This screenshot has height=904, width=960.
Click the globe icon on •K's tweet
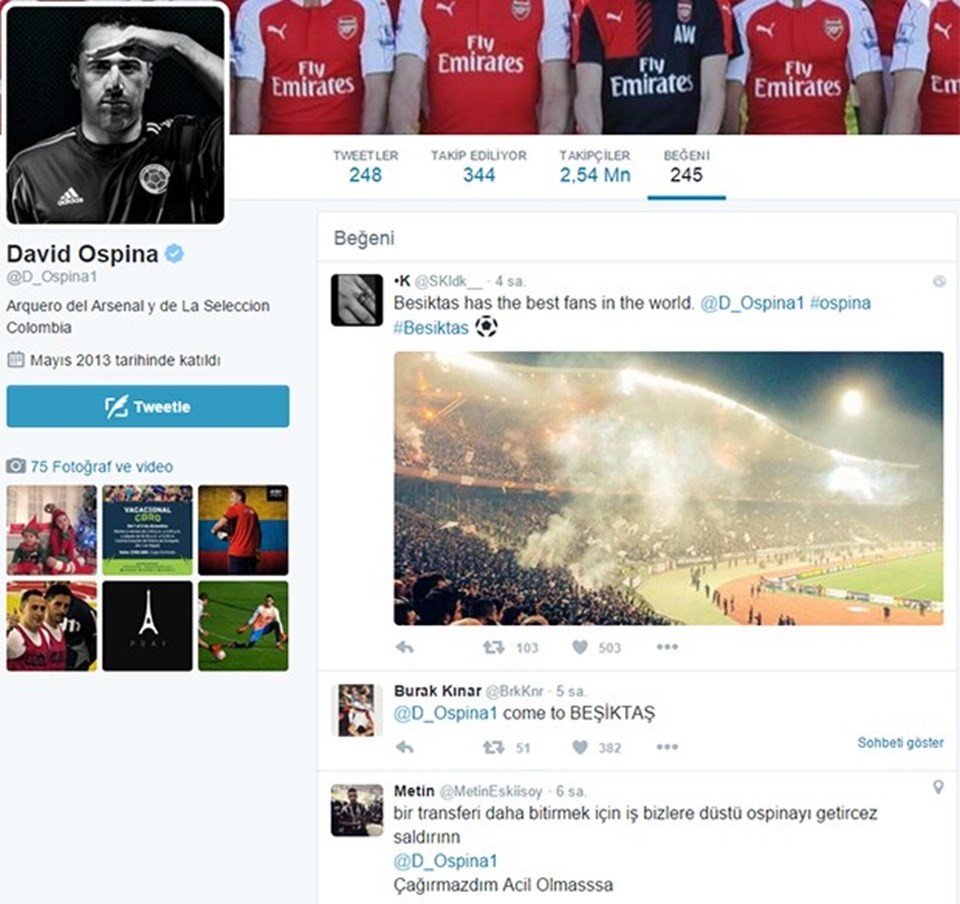pyautogui.click(x=939, y=282)
